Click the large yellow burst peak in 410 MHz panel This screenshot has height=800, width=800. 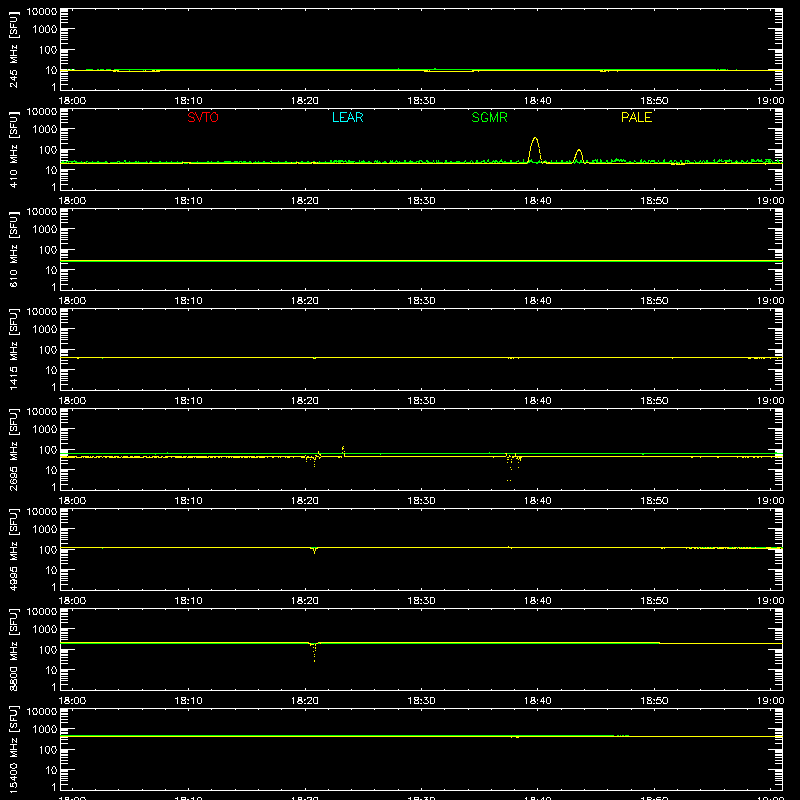535,149
